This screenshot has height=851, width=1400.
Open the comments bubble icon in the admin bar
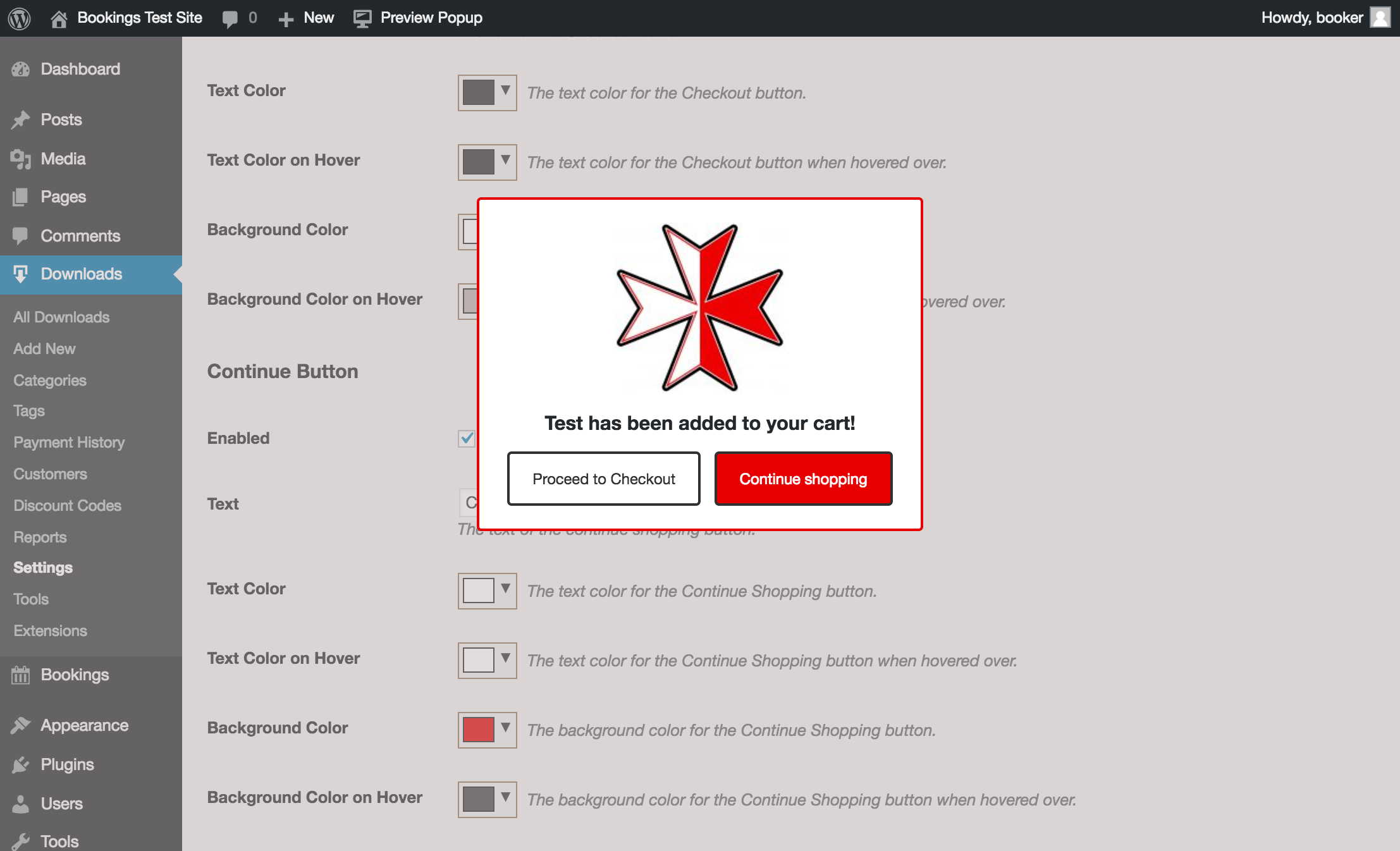coord(230,18)
